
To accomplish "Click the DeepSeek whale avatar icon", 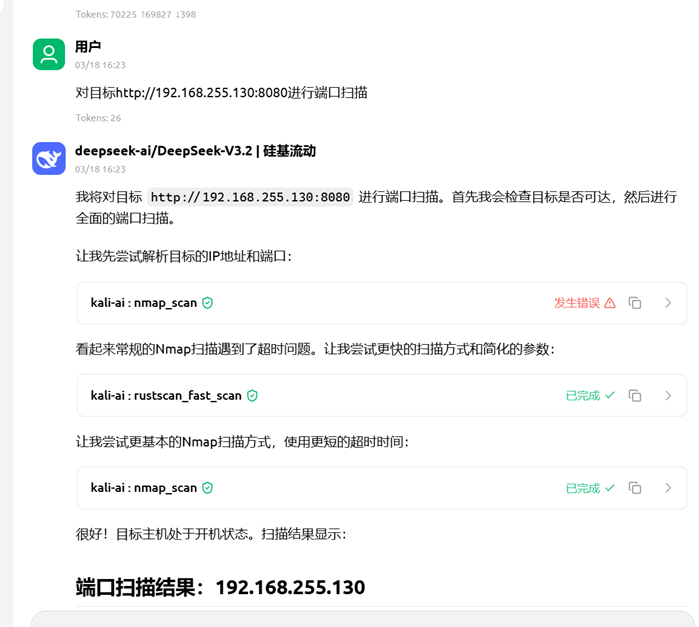I will 49,158.
